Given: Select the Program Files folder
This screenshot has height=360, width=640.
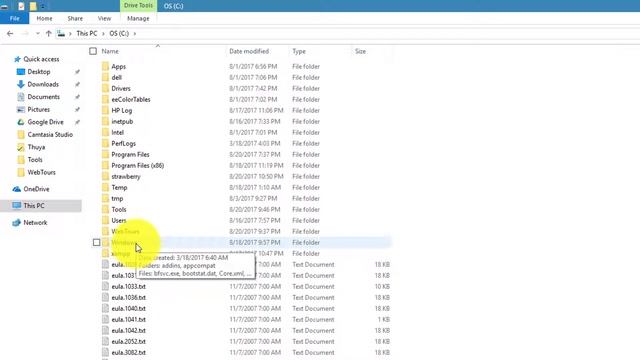Looking at the screenshot, I should (x=130, y=155).
